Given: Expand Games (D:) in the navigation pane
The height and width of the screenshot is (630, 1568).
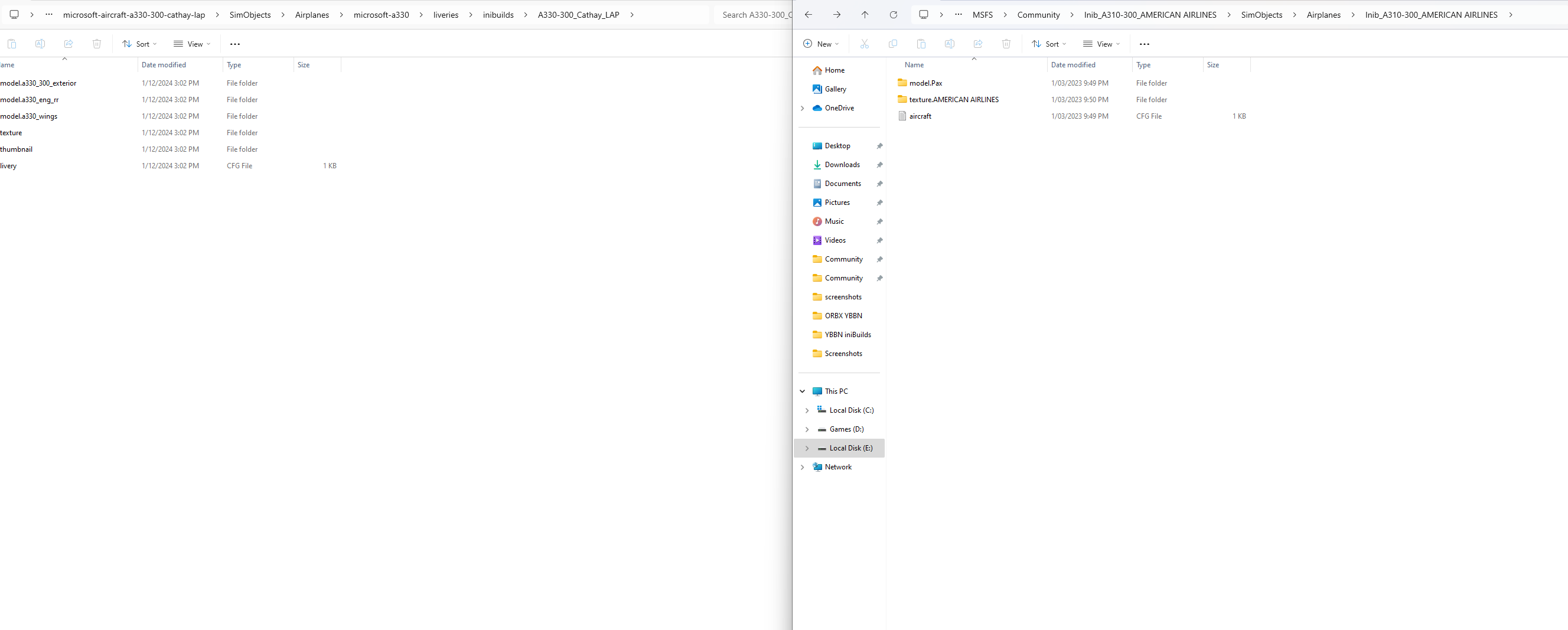Looking at the screenshot, I should [807, 429].
